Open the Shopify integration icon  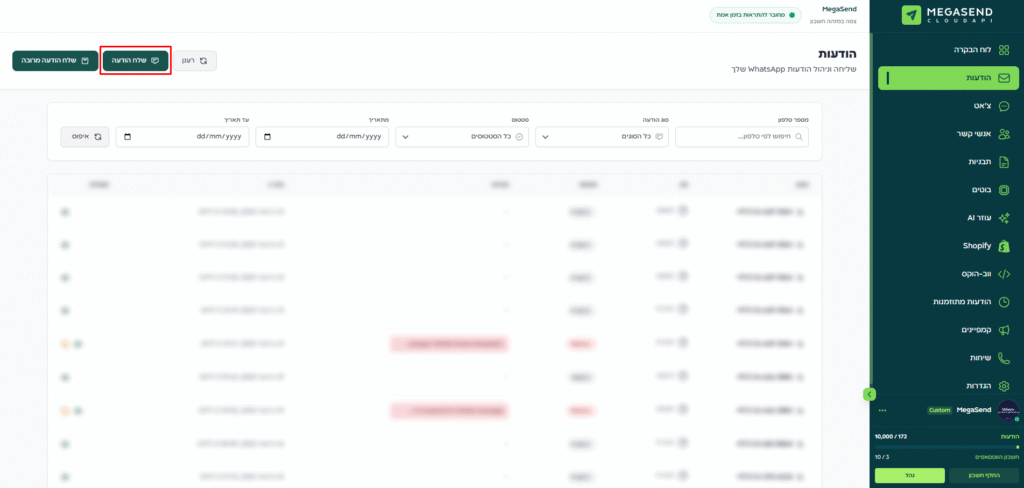[x=1004, y=246]
